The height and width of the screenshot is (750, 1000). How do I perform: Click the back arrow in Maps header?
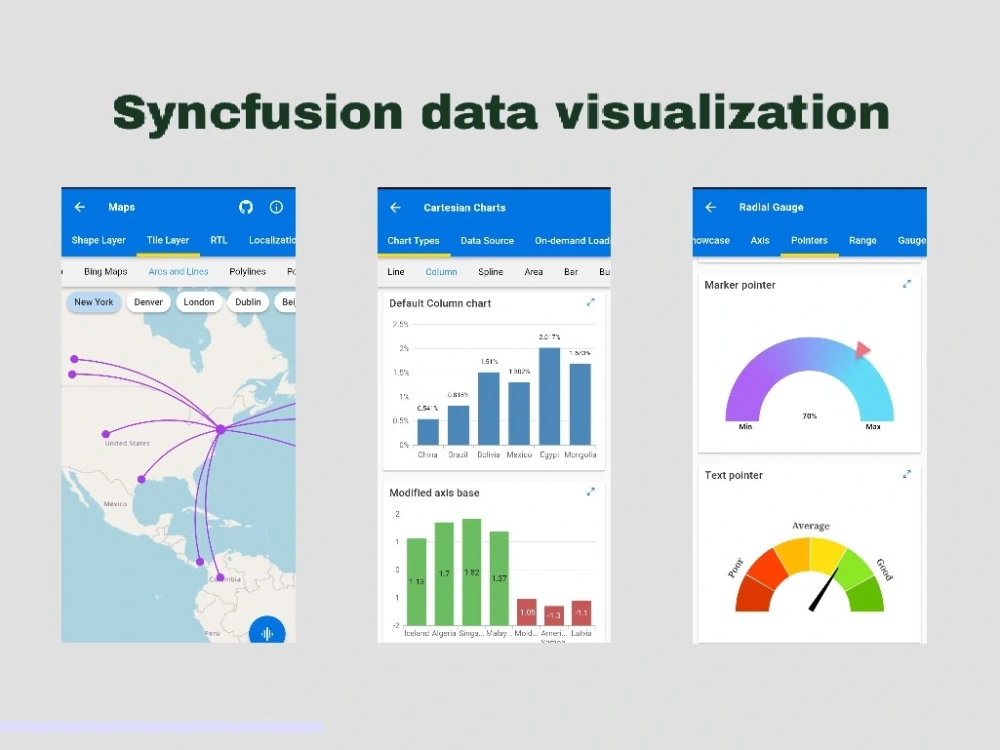click(x=80, y=207)
